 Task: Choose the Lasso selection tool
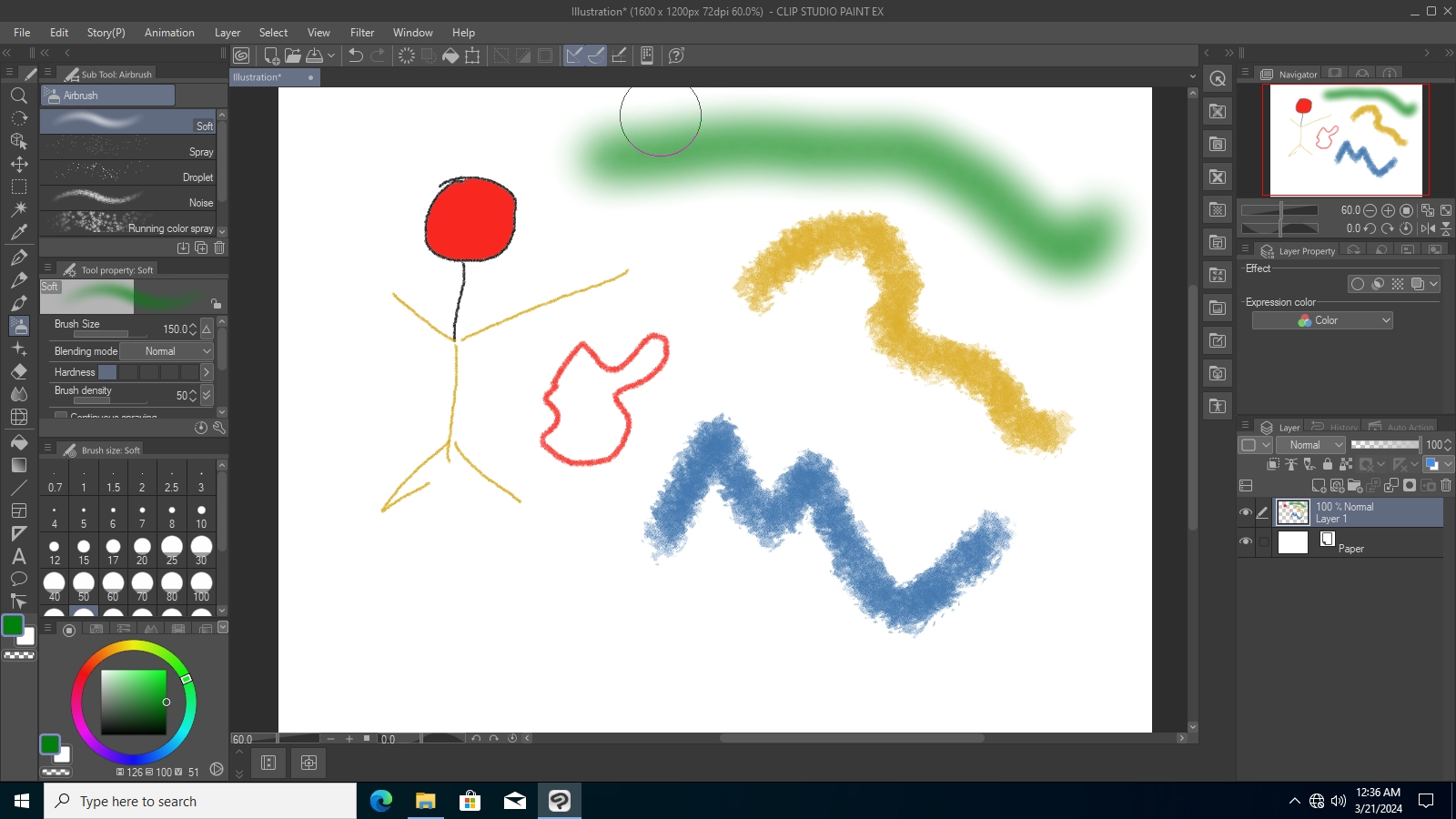point(19,186)
